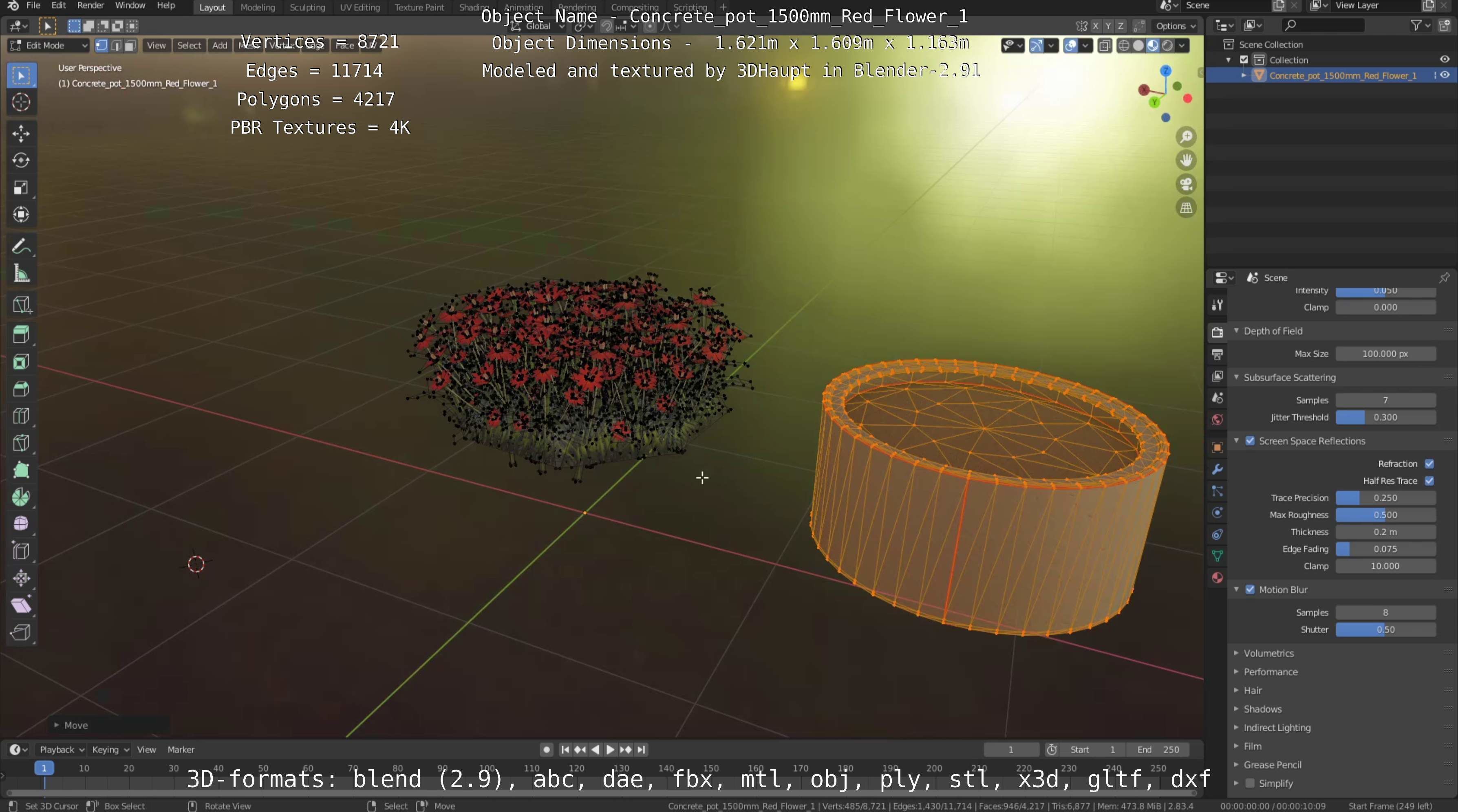Choose the Smooth tool
The height and width of the screenshot is (812, 1458).
(x=21, y=524)
